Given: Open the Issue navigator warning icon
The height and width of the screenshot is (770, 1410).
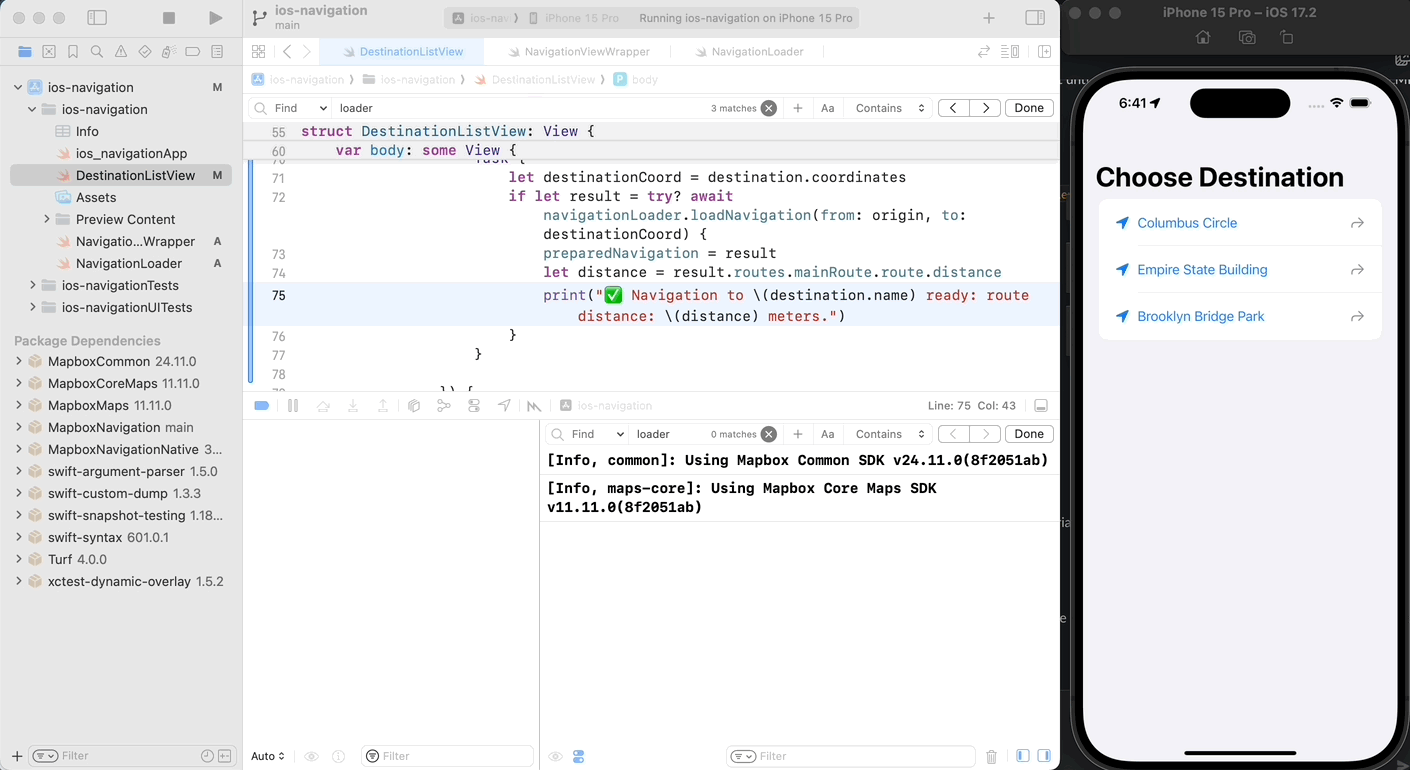Looking at the screenshot, I should (x=121, y=52).
